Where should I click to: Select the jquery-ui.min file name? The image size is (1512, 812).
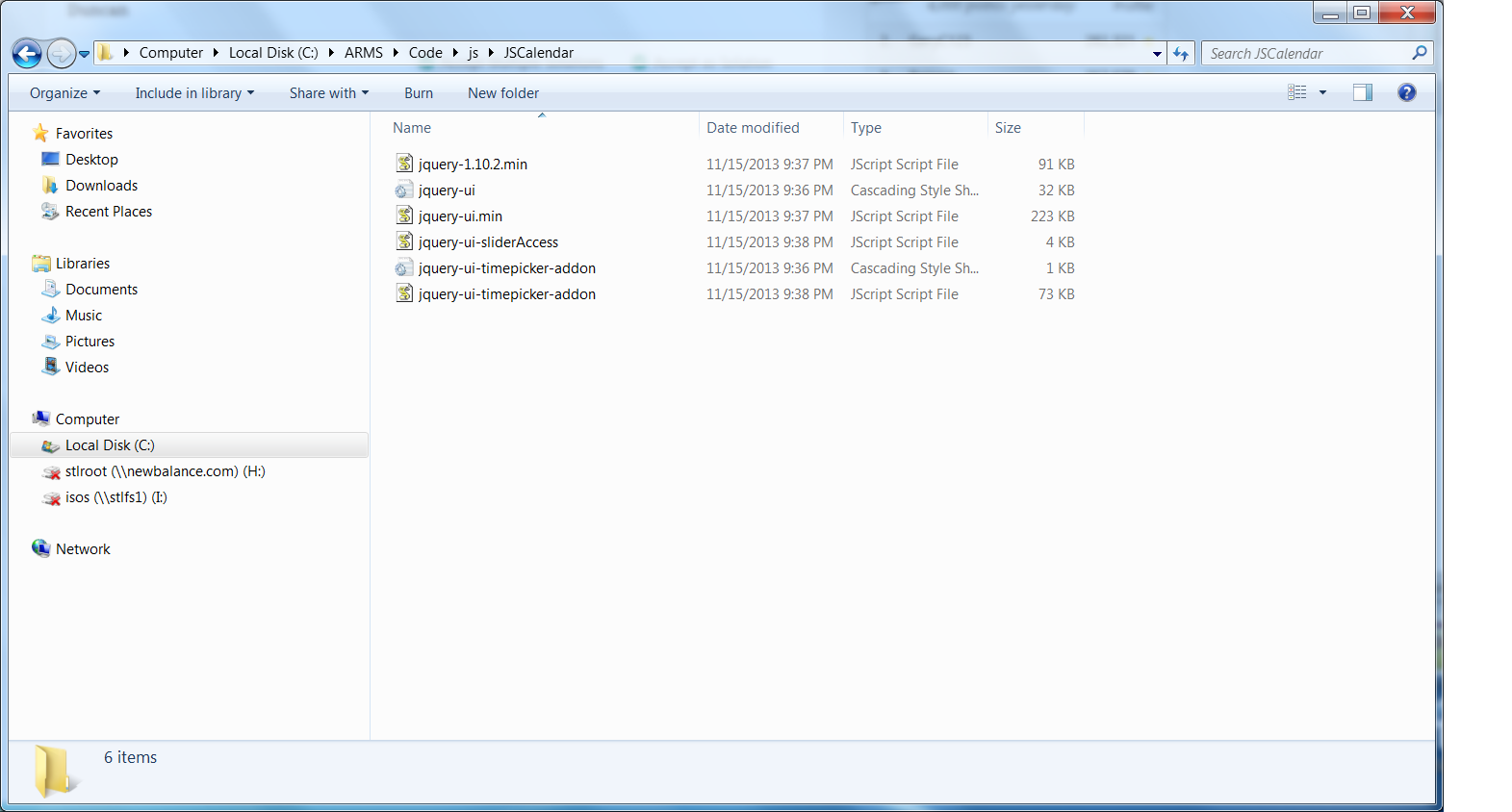point(460,216)
